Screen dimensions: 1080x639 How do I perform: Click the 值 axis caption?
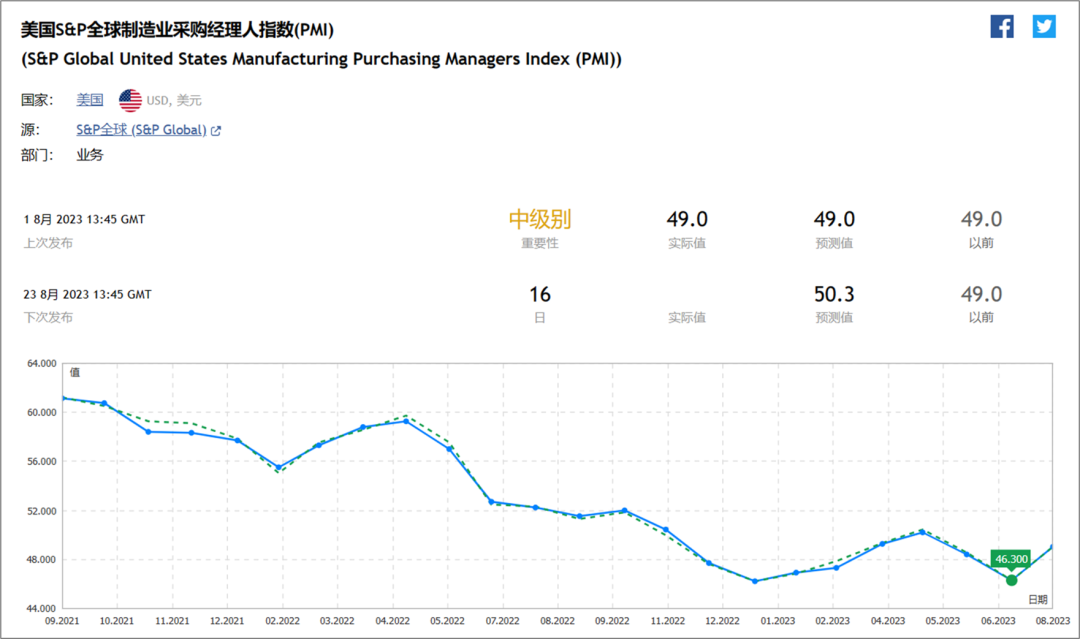coord(75,373)
